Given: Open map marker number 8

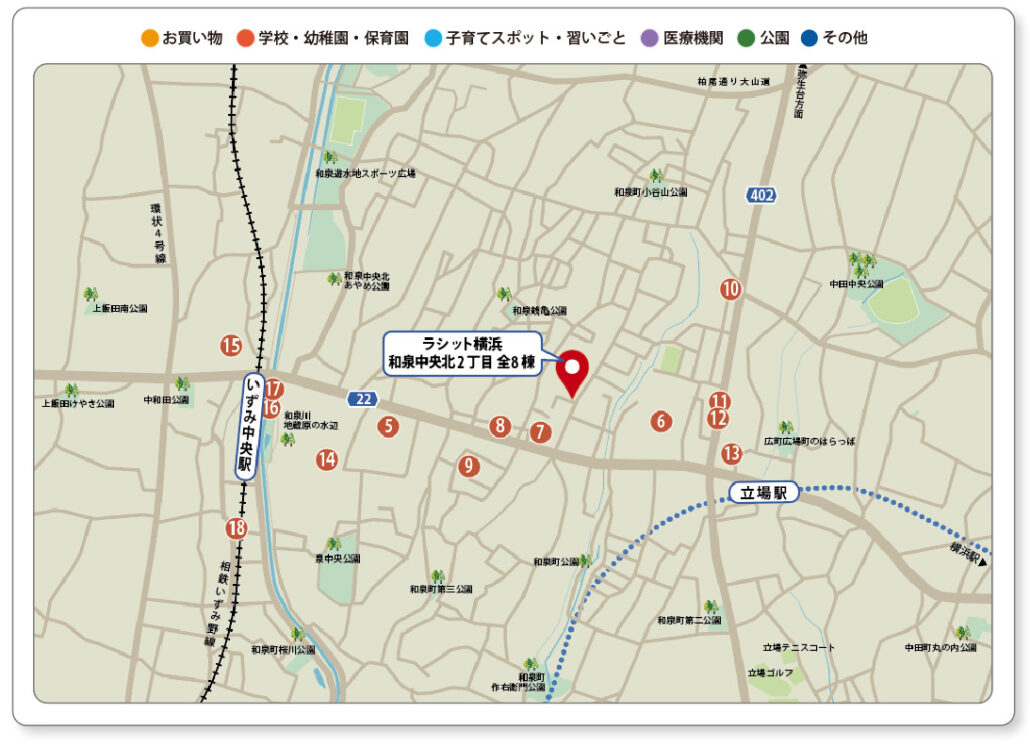Looking at the screenshot, I should [501, 426].
